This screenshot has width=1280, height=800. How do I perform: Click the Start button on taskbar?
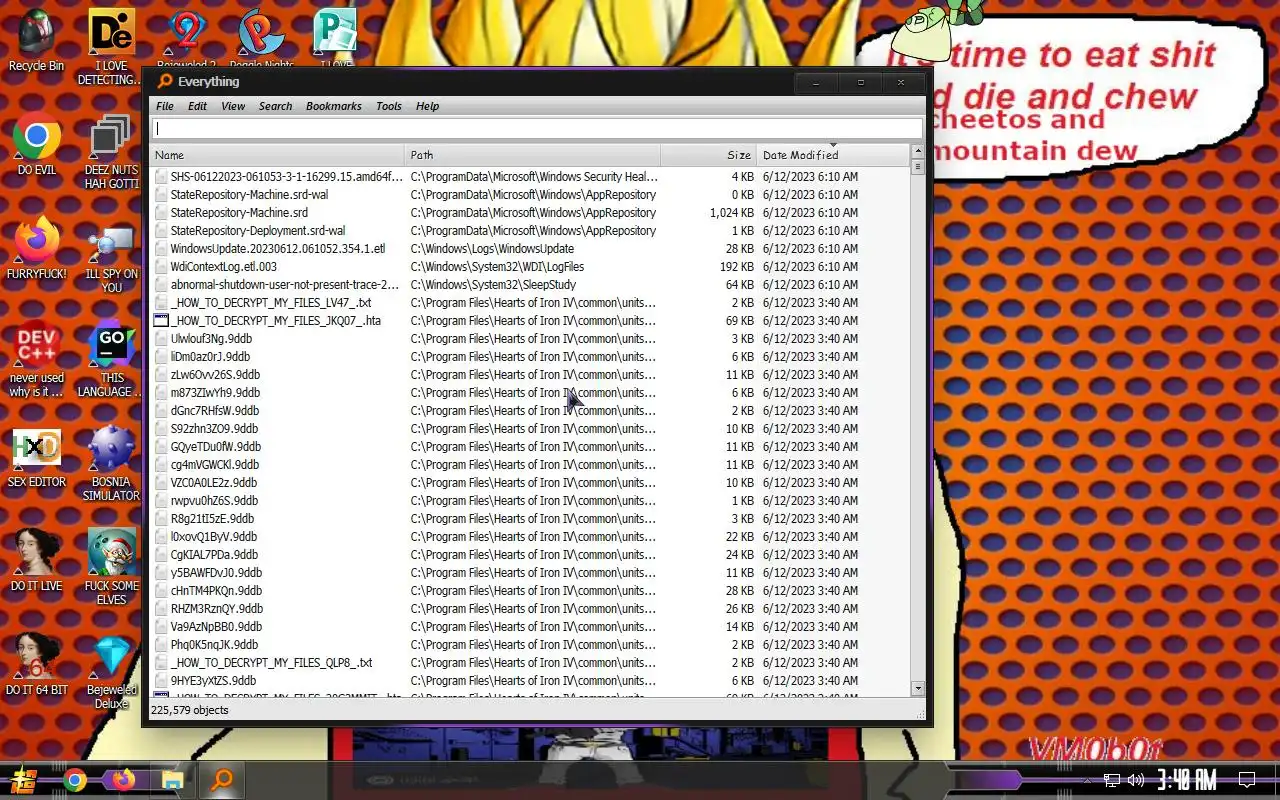[24, 780]
